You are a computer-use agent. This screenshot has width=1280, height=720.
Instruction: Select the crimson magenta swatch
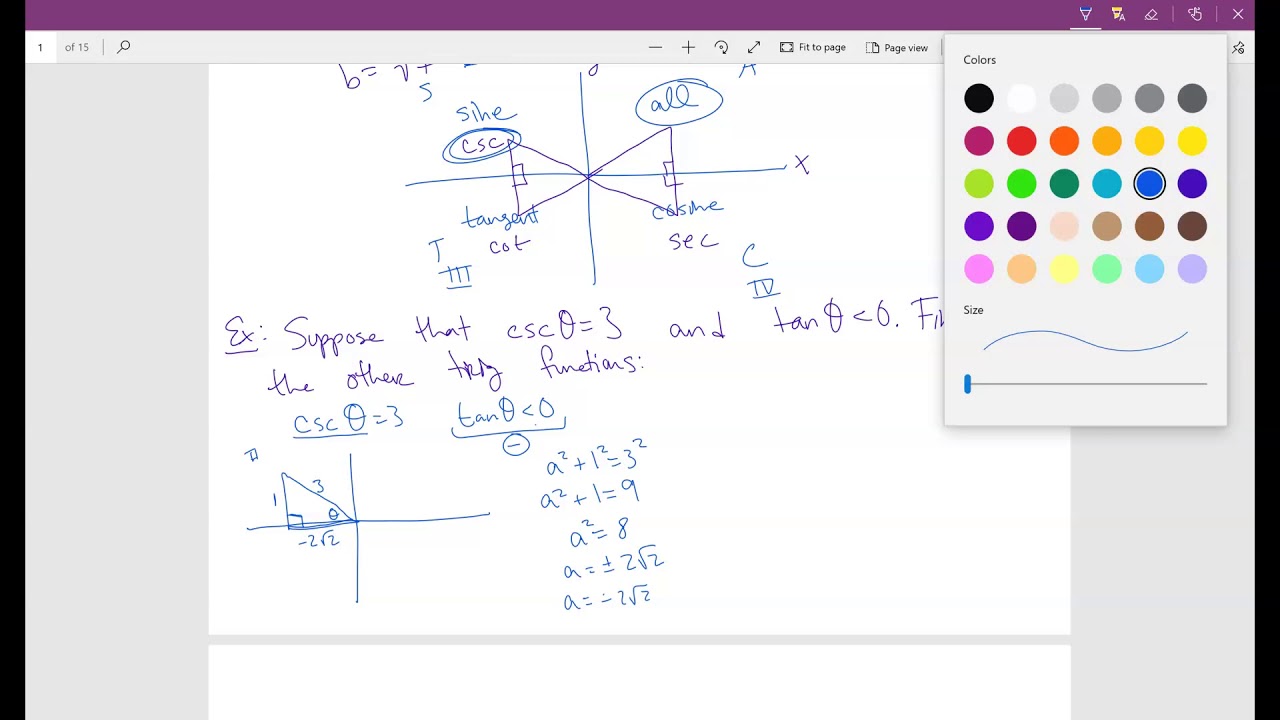coord(979,141)
